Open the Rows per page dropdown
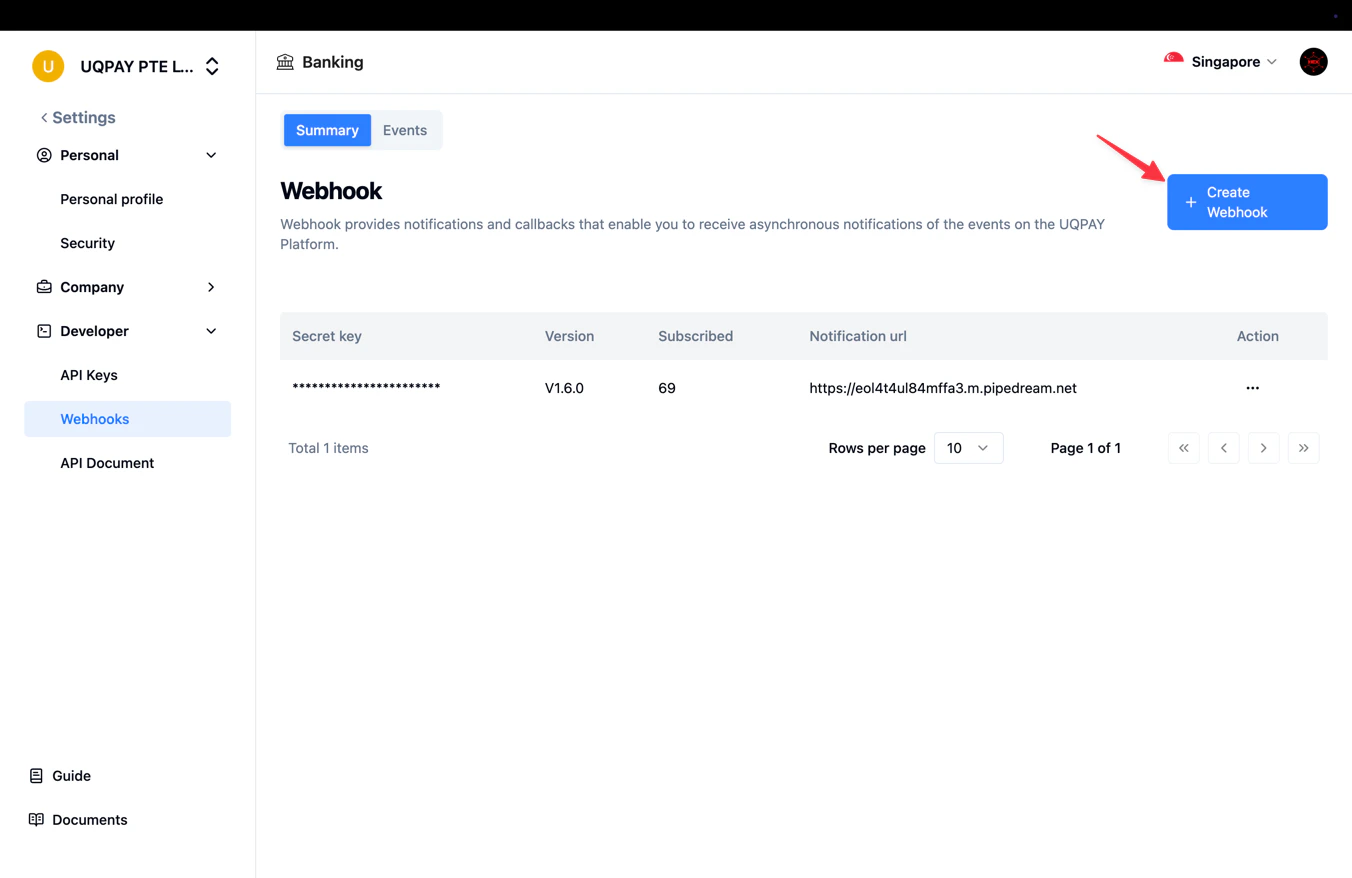 tap(967, 448)
